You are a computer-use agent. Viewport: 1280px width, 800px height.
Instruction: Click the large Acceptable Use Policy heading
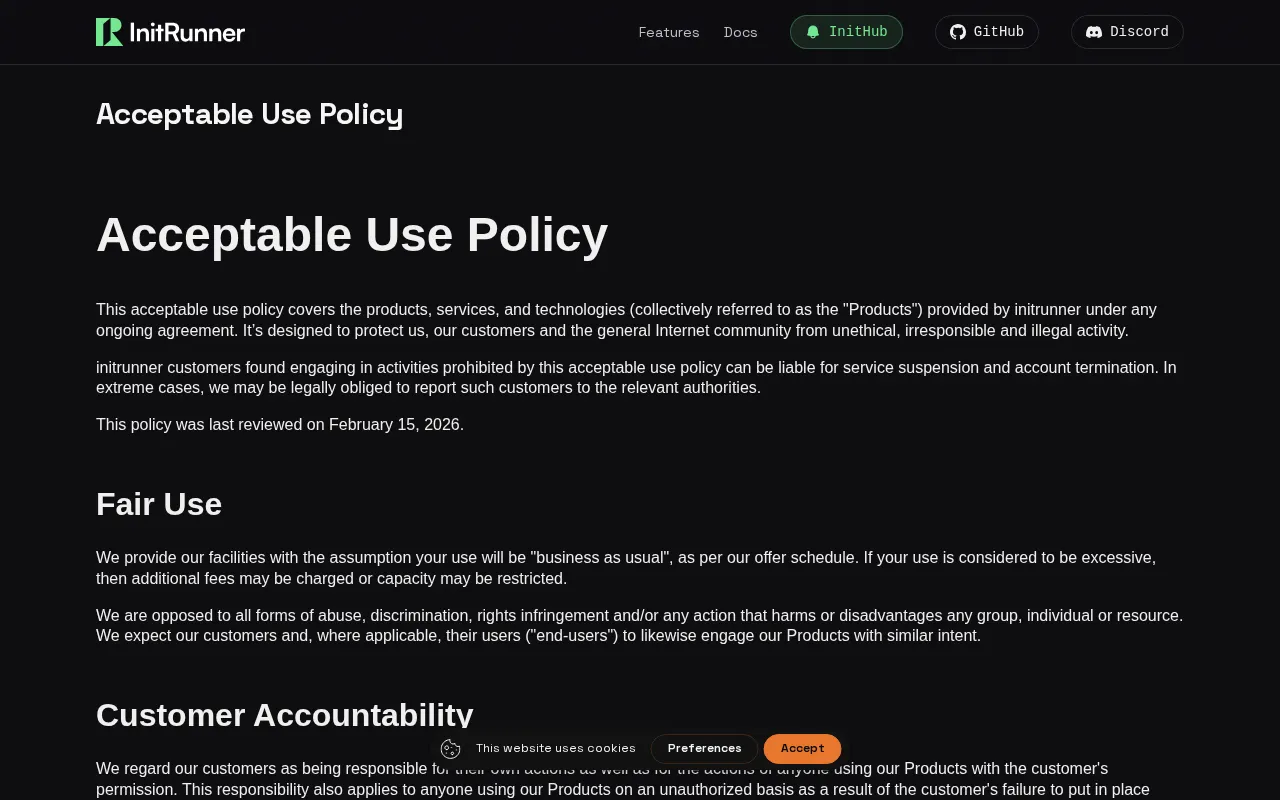click(352, 235)
